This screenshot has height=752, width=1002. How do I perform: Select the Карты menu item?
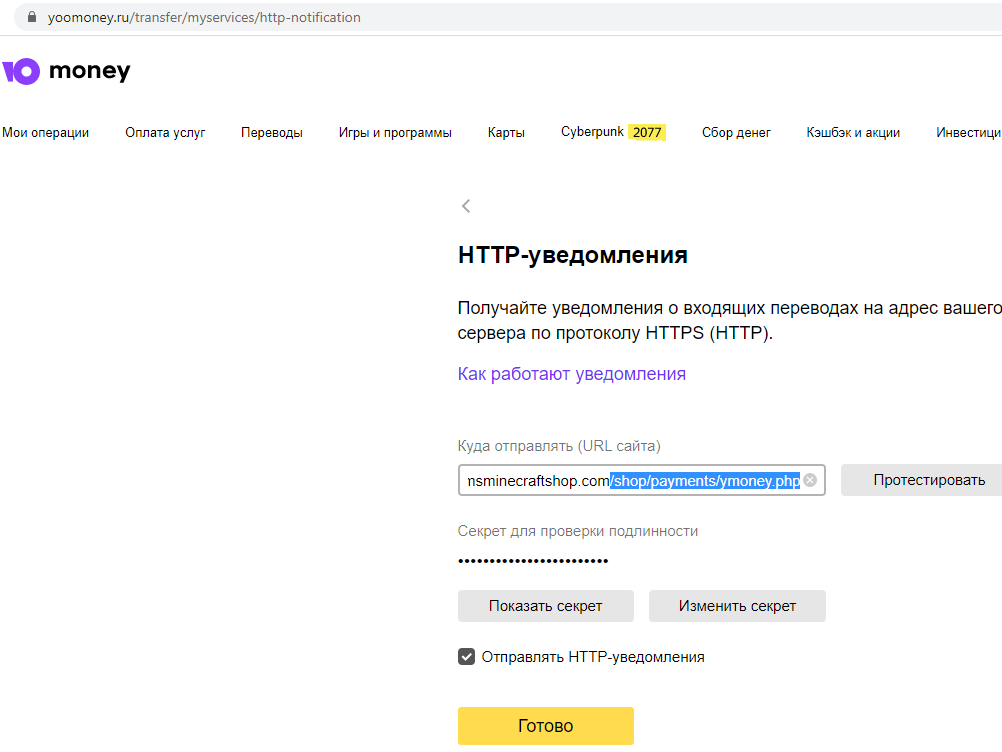(x=506, y=133)
